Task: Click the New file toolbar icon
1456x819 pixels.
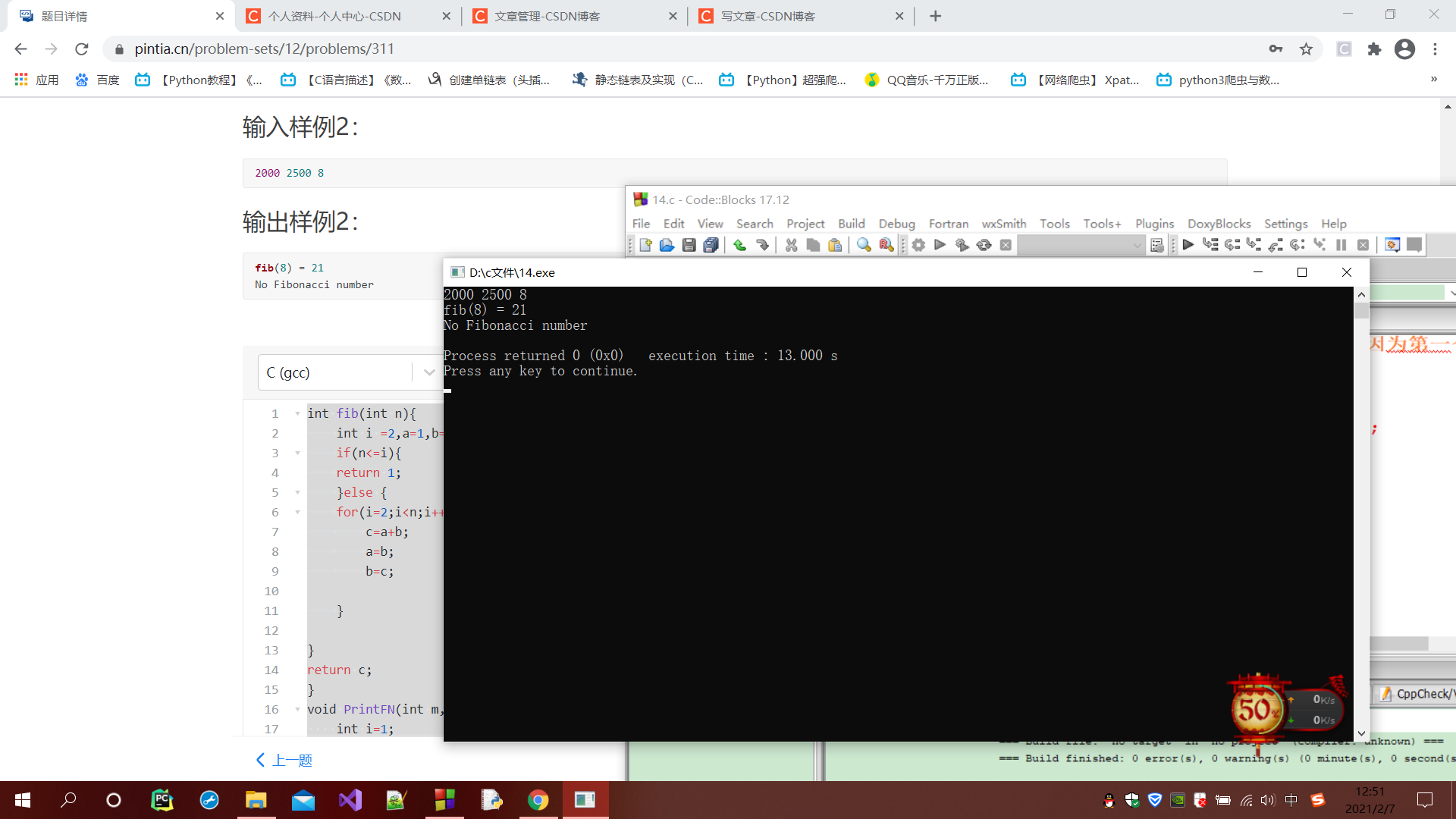Action: pos(645,245)
